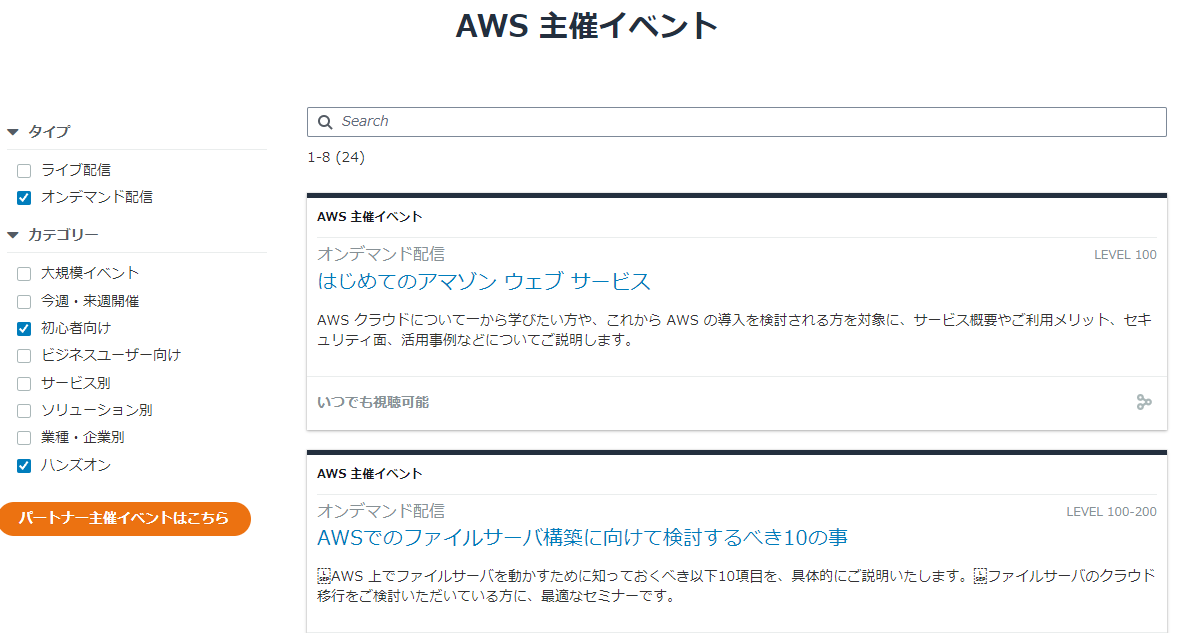Select the サービス別 checkbox
1187x633 pixels.
pos(25,383)
